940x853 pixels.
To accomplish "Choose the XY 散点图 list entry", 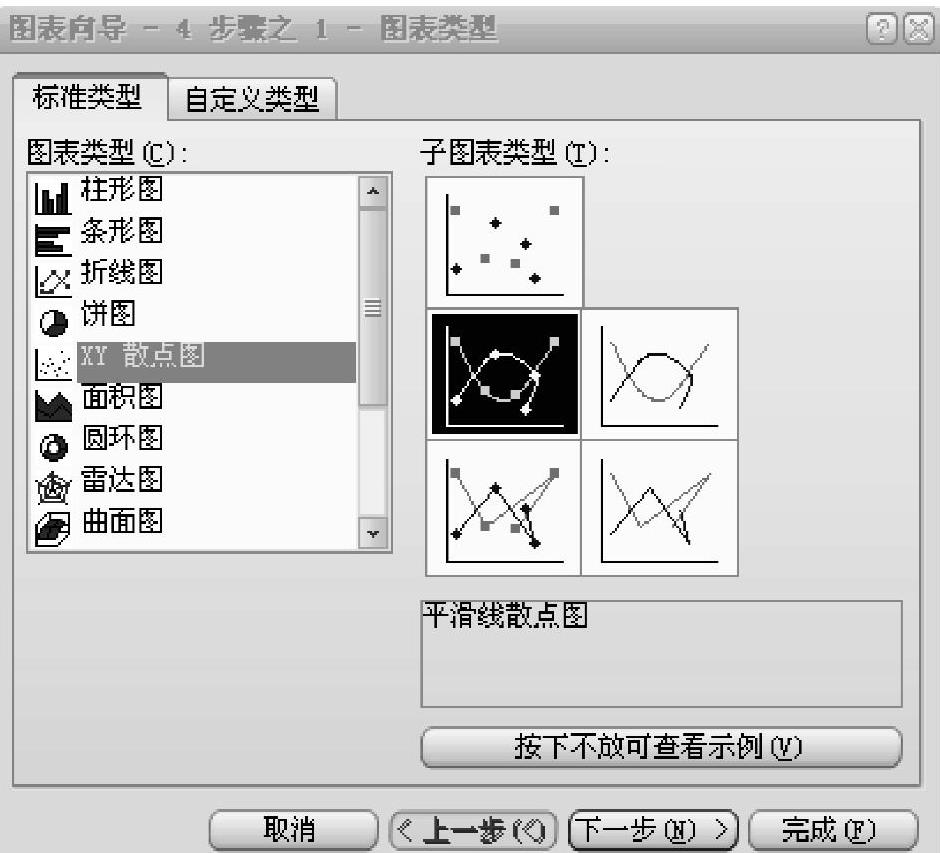I will click(x=216, y=361).
